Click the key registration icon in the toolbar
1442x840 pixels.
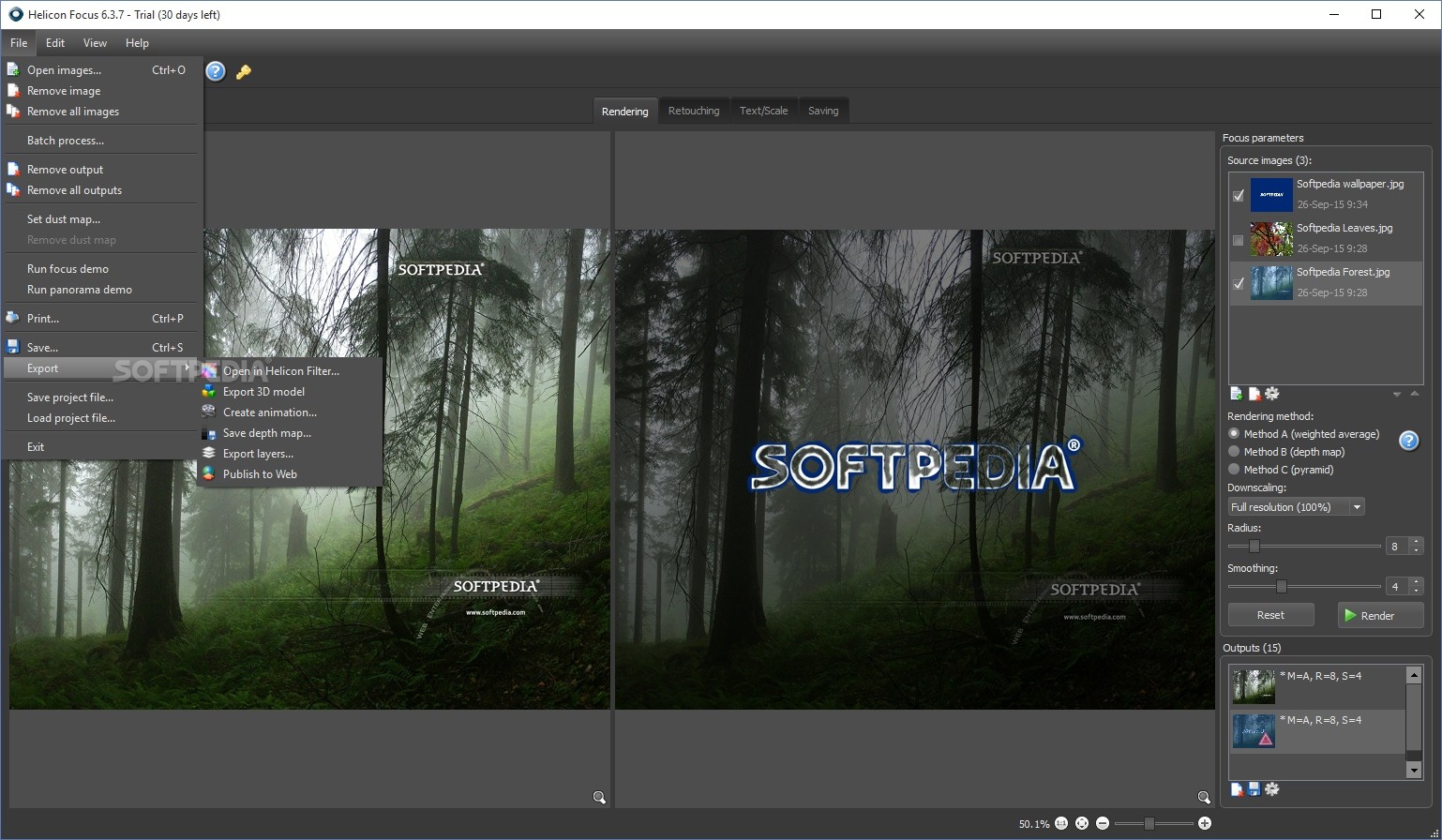point(244,71)
